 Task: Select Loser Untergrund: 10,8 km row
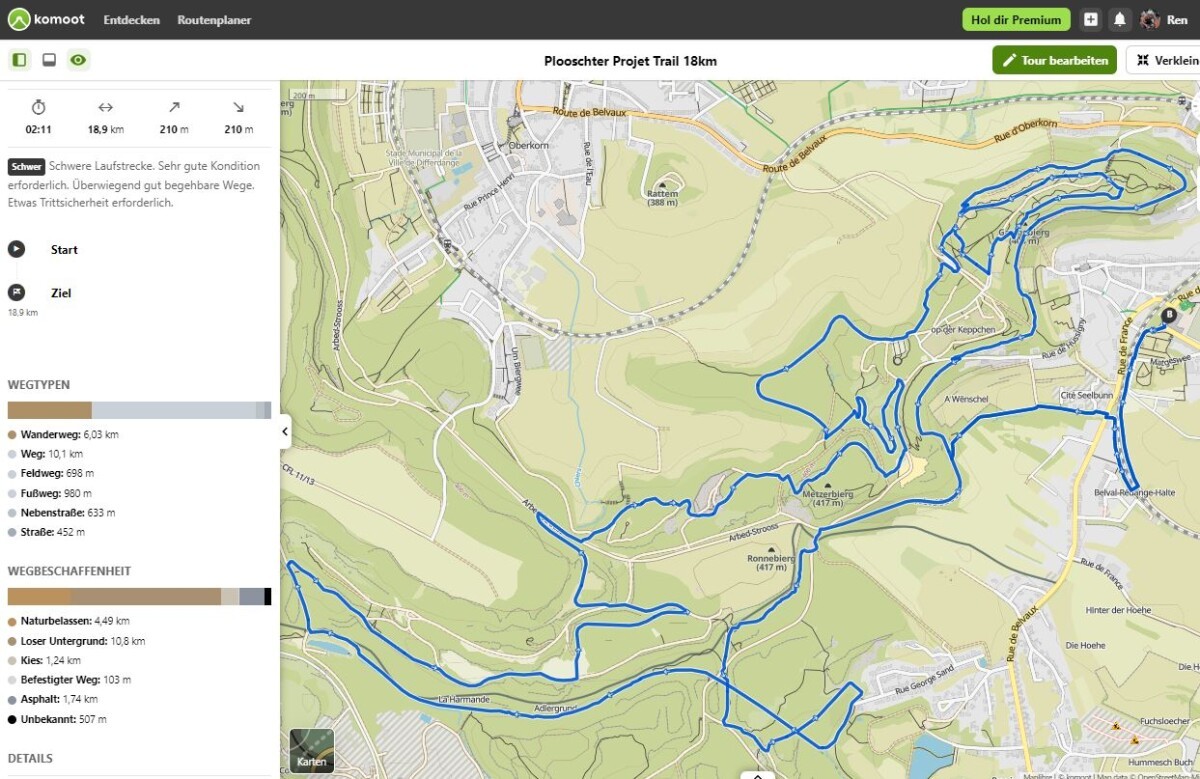point(76,641)
